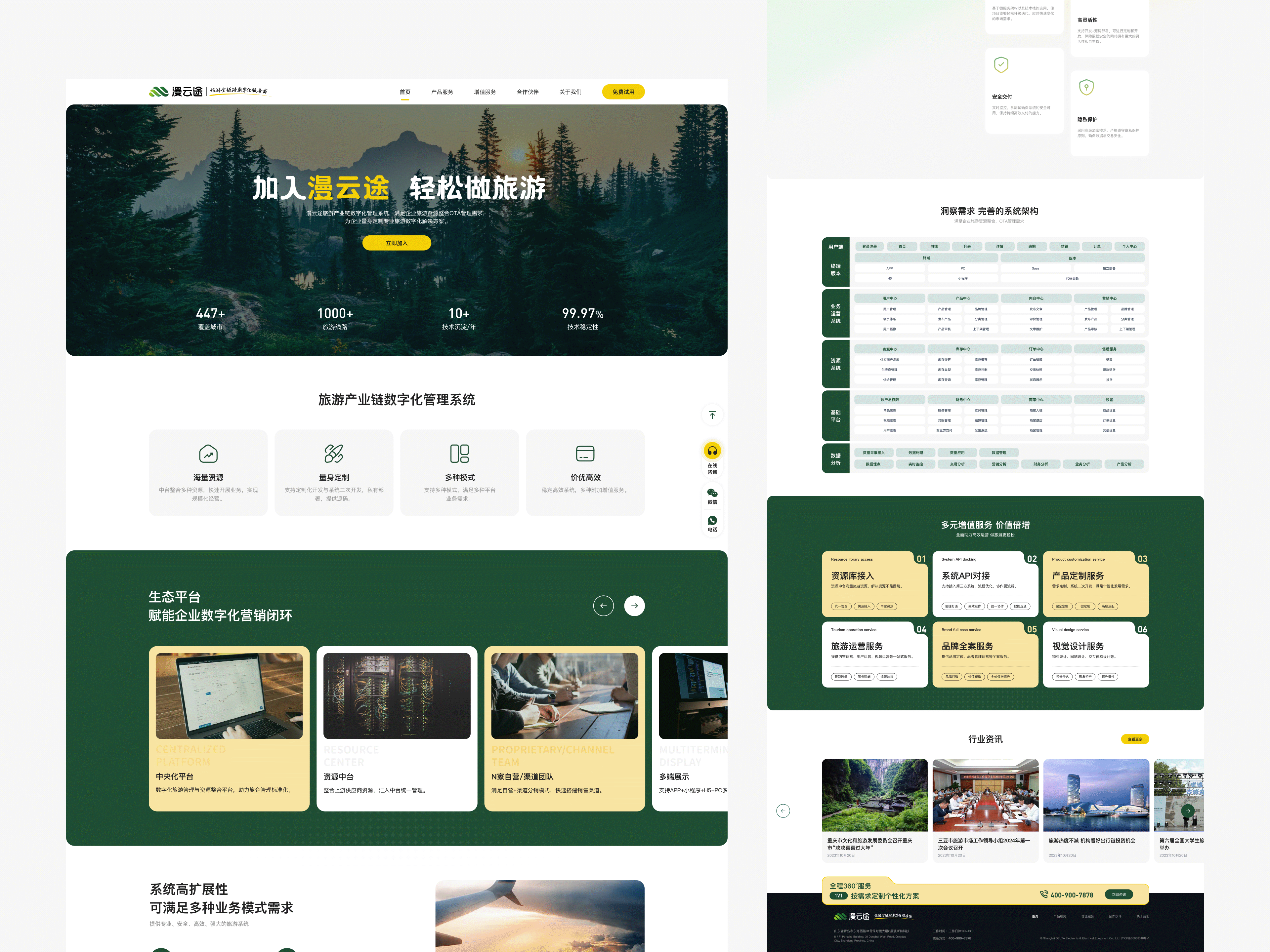Click the 售后服务 header cell
1270x952 pixels.
[x=1109, y=349]
